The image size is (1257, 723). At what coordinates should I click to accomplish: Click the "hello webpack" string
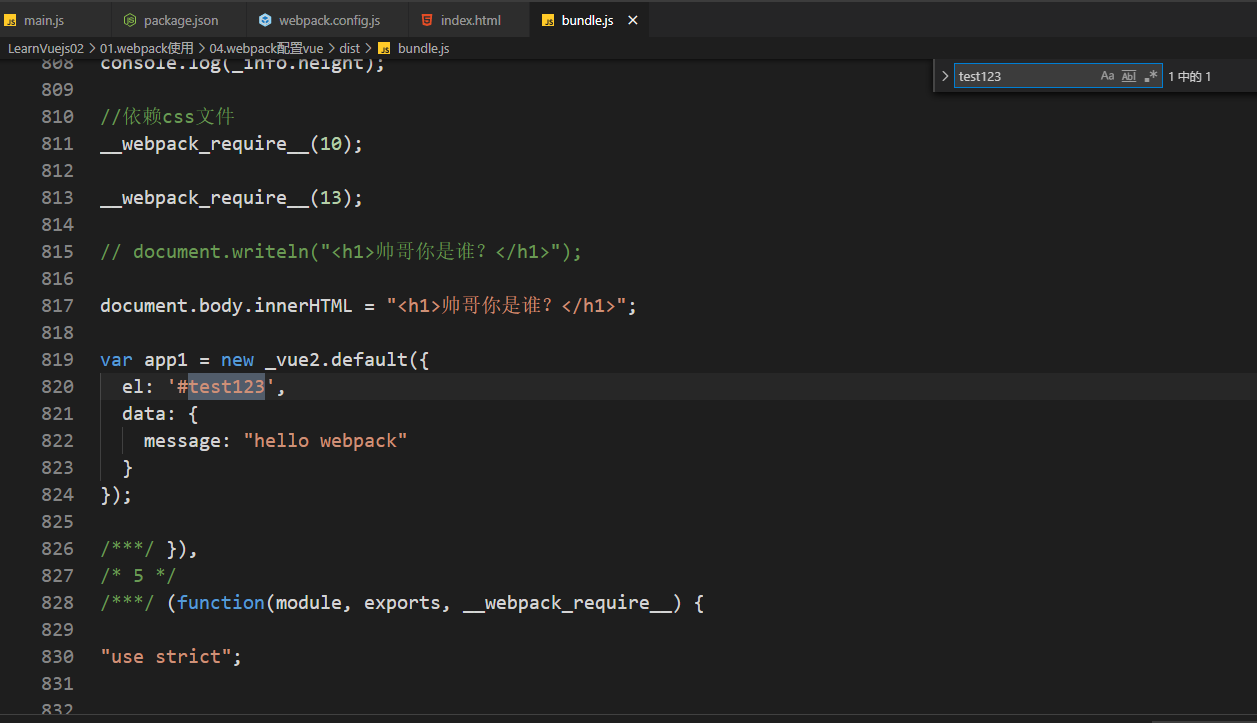click(325, 441)
